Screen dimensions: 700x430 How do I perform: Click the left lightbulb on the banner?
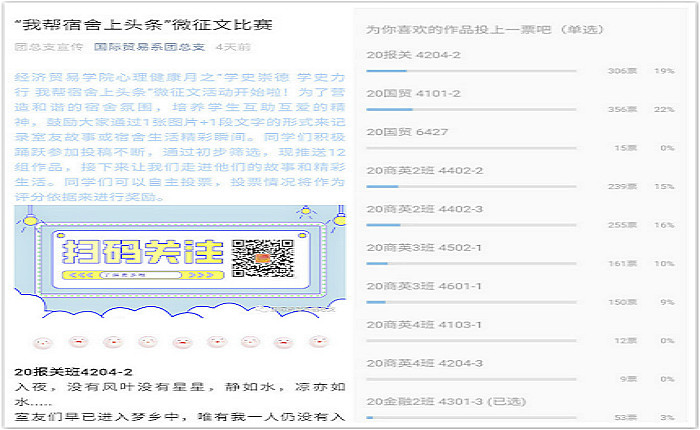click(30, 216)
